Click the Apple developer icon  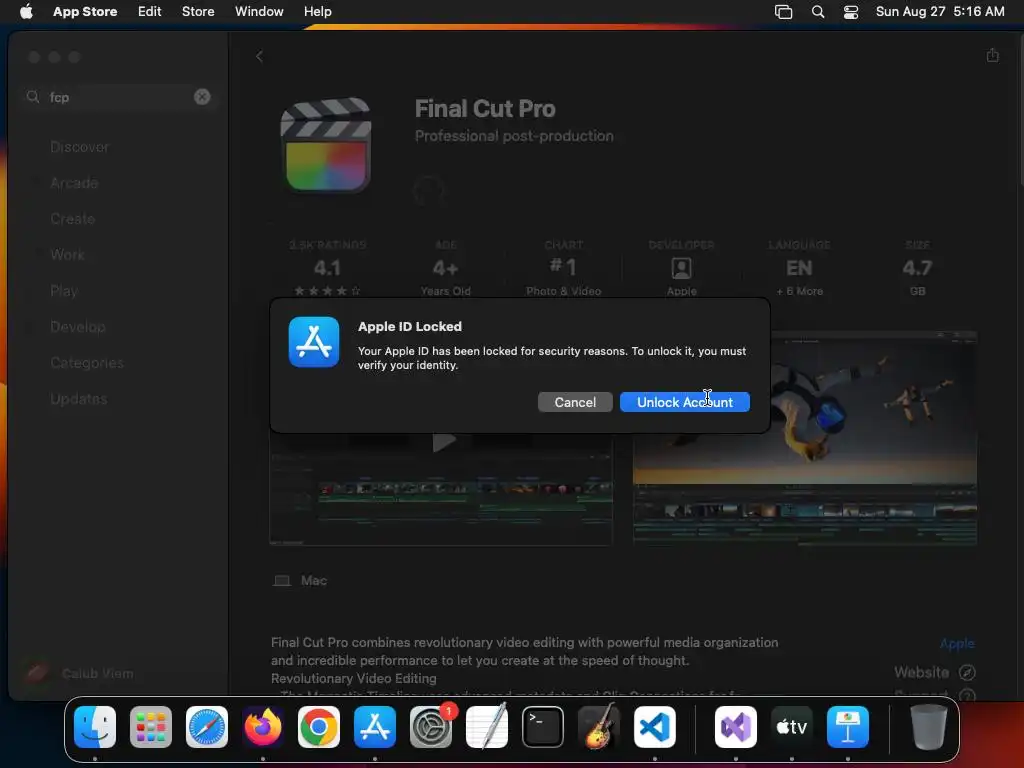[681, 268]
